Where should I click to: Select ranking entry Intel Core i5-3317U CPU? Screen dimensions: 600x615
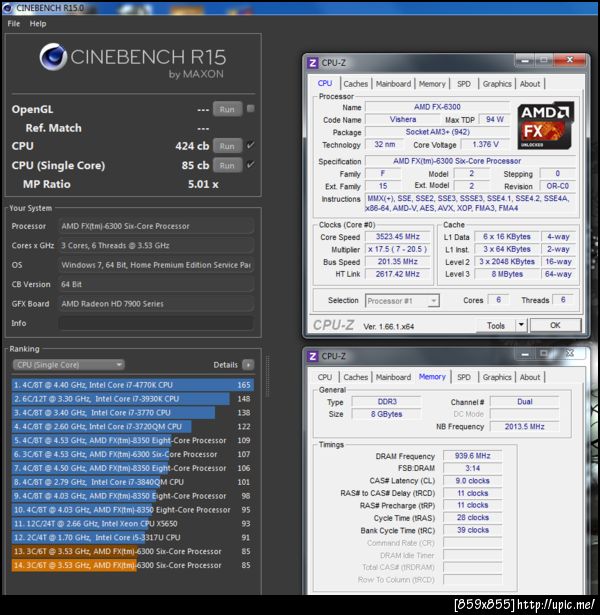point(133,537)
